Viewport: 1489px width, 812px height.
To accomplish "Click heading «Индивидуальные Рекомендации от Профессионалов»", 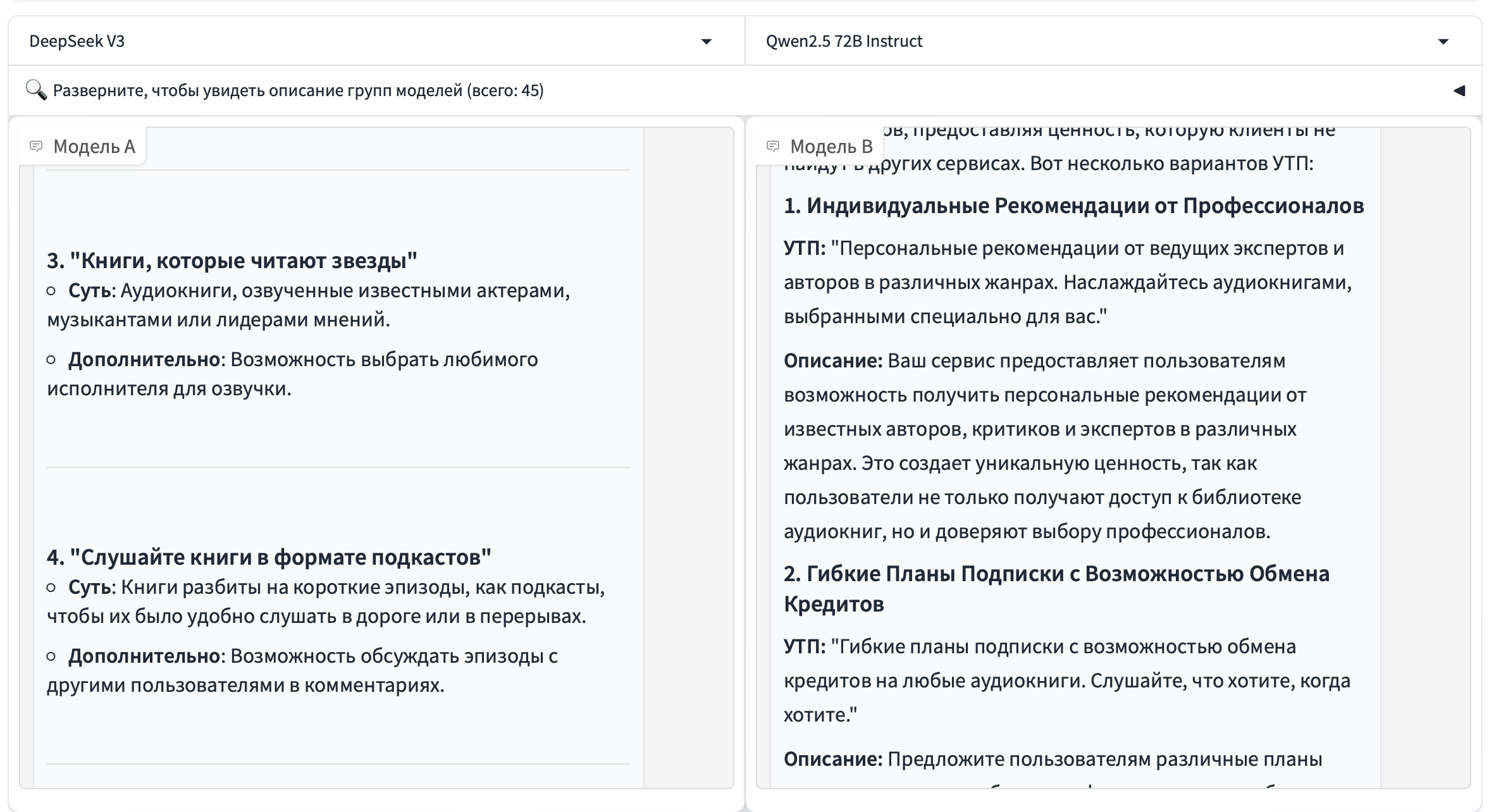I will [1073, 206].
